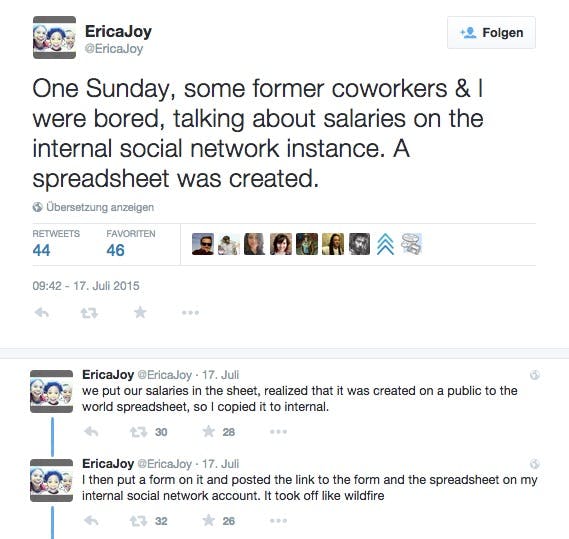The height and width of the screenshot is (539, 569).
Task: Click the Folgen follow button
Action: 491,33
